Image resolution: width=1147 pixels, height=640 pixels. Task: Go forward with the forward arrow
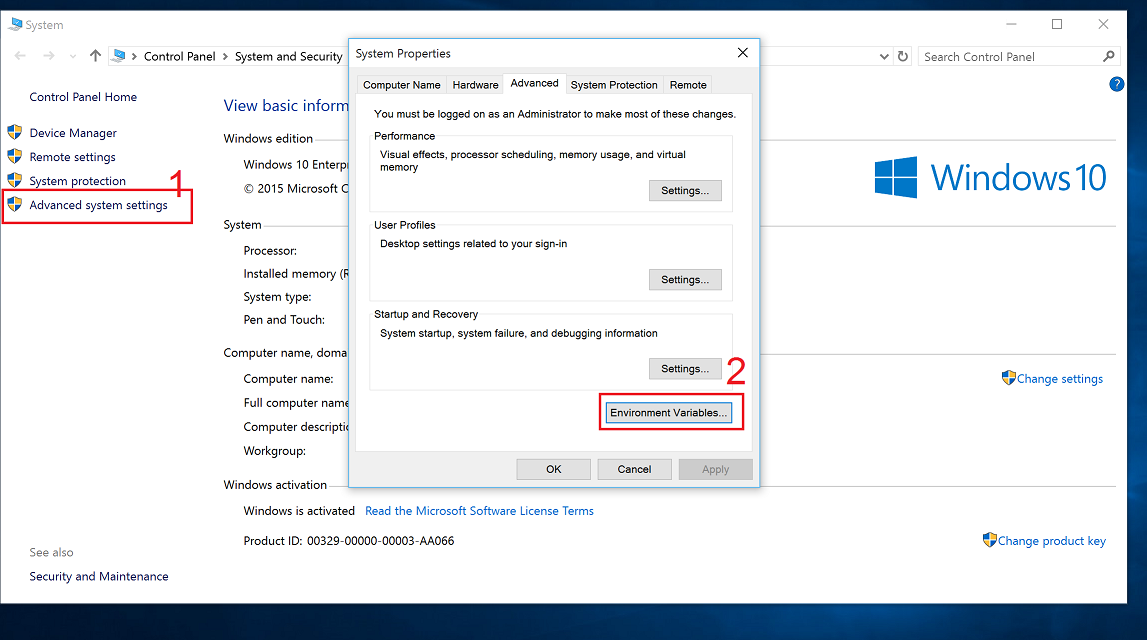click(48, 56)
